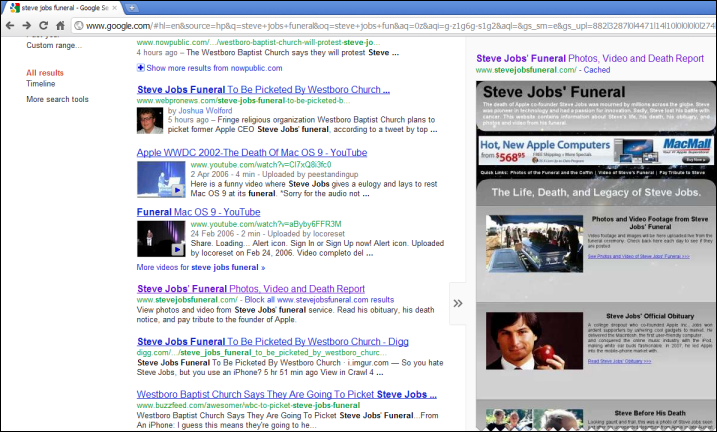Expand 'More search tools'
The image size is (717, 432).
[x=57, y=99]
